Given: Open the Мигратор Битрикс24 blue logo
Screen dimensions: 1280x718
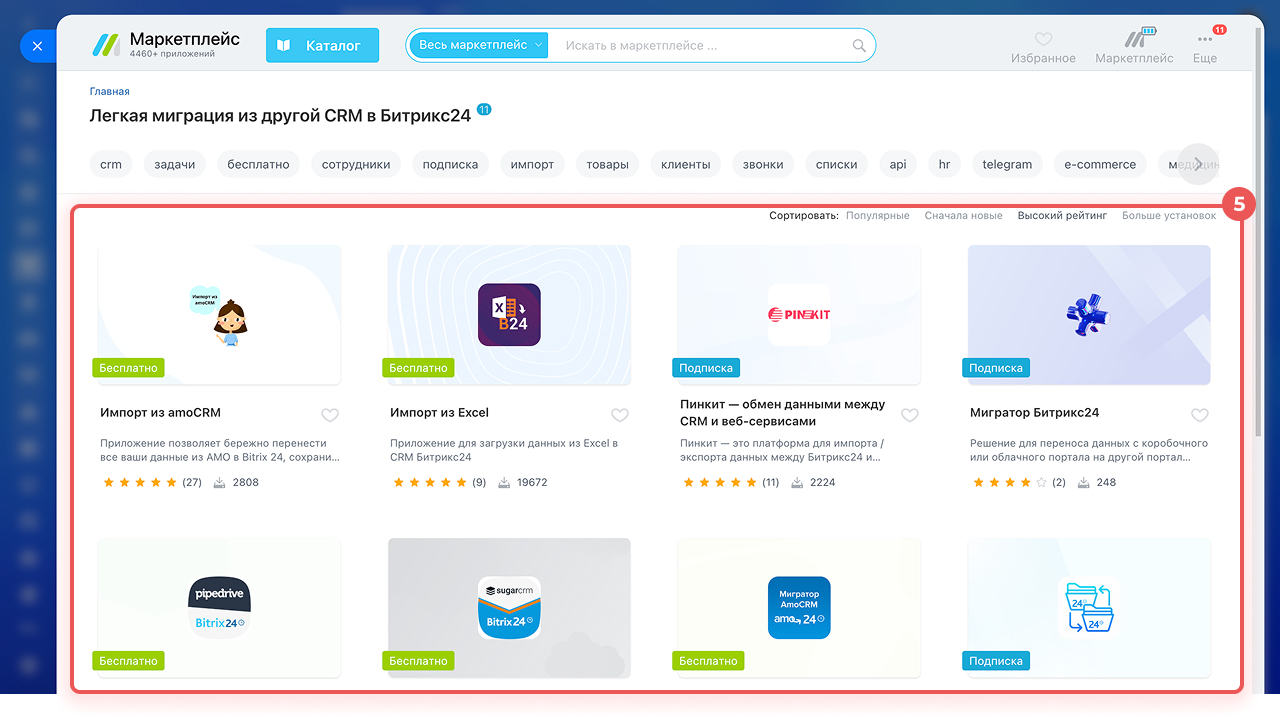Looking at the screenshot, I should (1089, 315).
